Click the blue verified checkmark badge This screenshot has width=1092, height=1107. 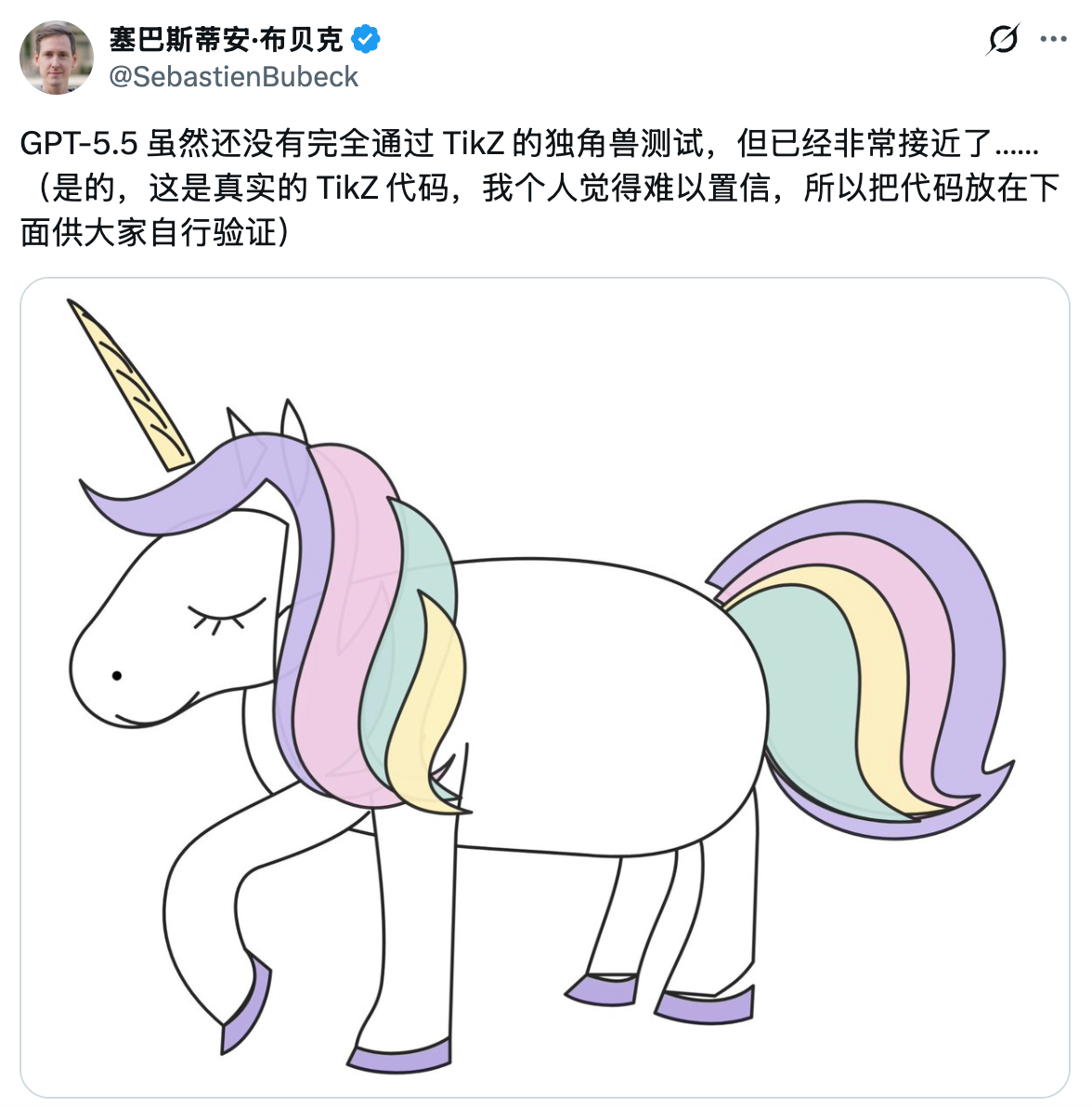coord(366,40)
